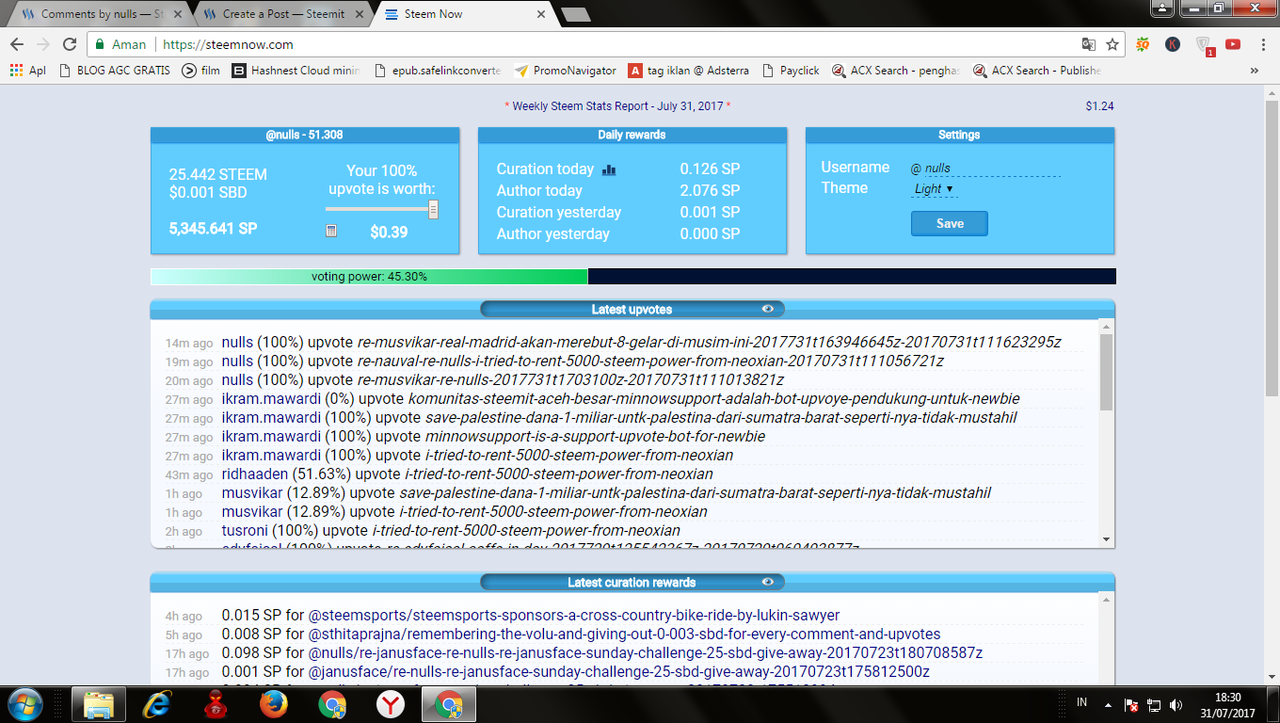Open the Theme dropdown set to Light
This screenshot has height=723, width=1280.
click(x=934, y=189)
